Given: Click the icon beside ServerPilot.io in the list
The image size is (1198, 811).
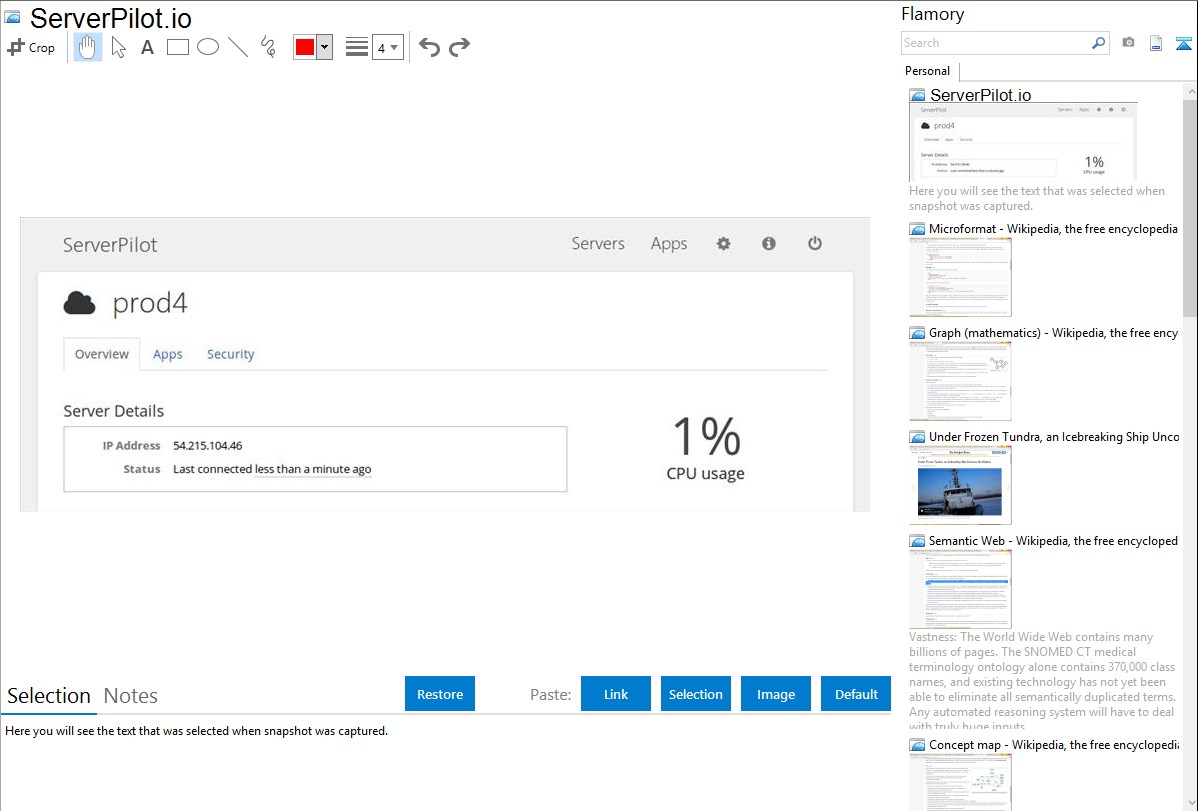Looking at the screenshot, I should click(x=918, y=96).
